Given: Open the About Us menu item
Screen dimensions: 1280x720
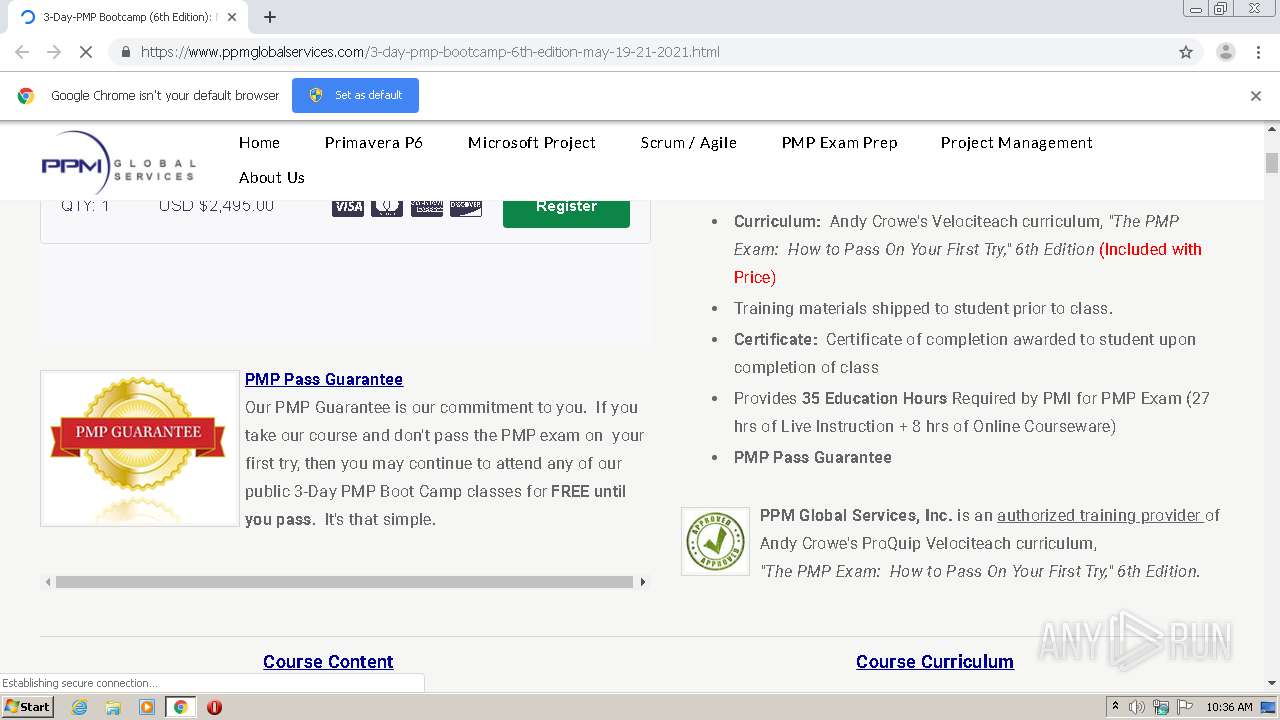Looking at the screenshot, I should [x=272, y=178].
